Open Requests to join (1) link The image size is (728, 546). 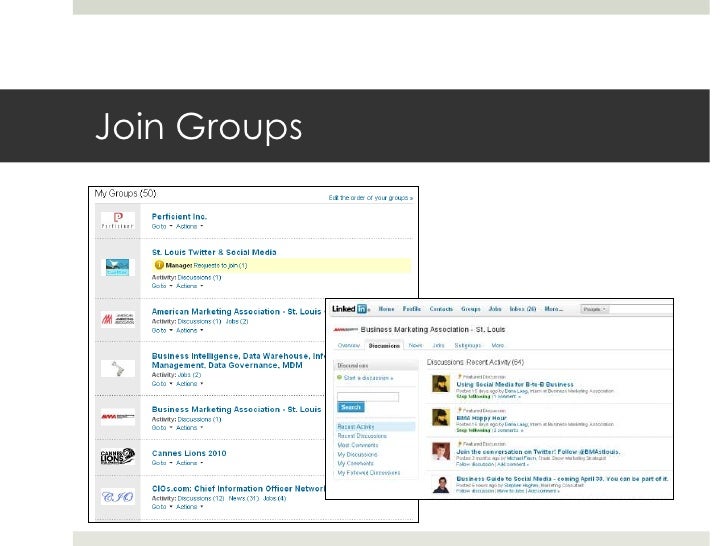point(220,266)
